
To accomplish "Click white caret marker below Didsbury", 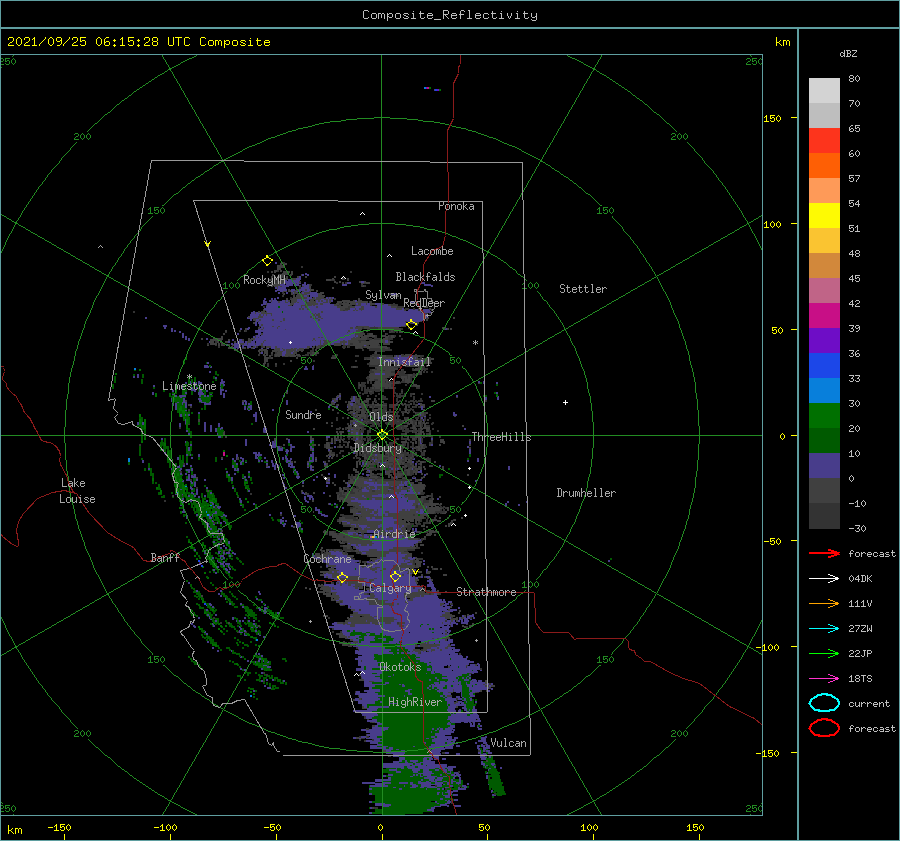I will pyautogui.click(x=382, y=466).
